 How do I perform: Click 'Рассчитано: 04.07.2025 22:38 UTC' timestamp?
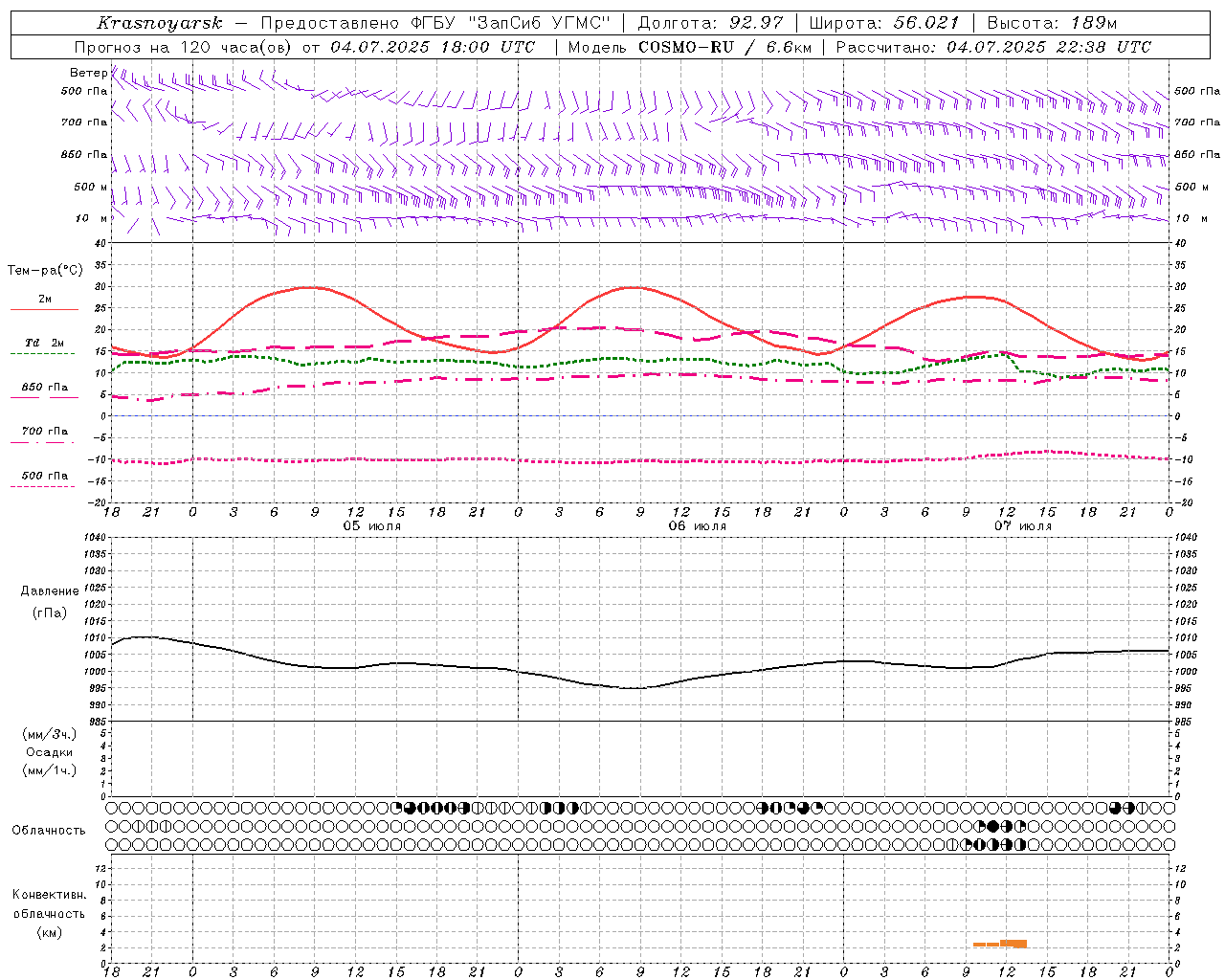[993, 47]
